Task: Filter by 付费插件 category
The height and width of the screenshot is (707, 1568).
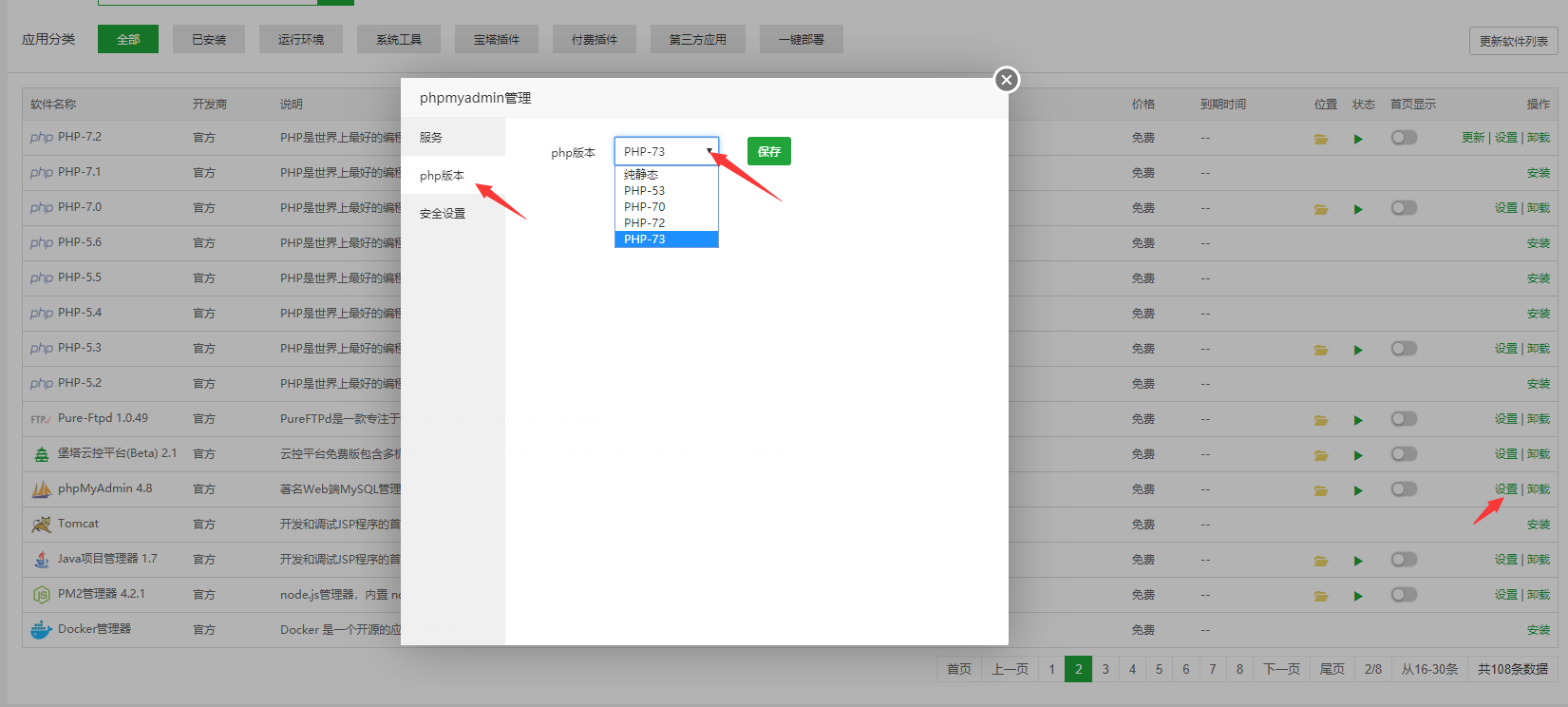Action: tap(595, 39)
